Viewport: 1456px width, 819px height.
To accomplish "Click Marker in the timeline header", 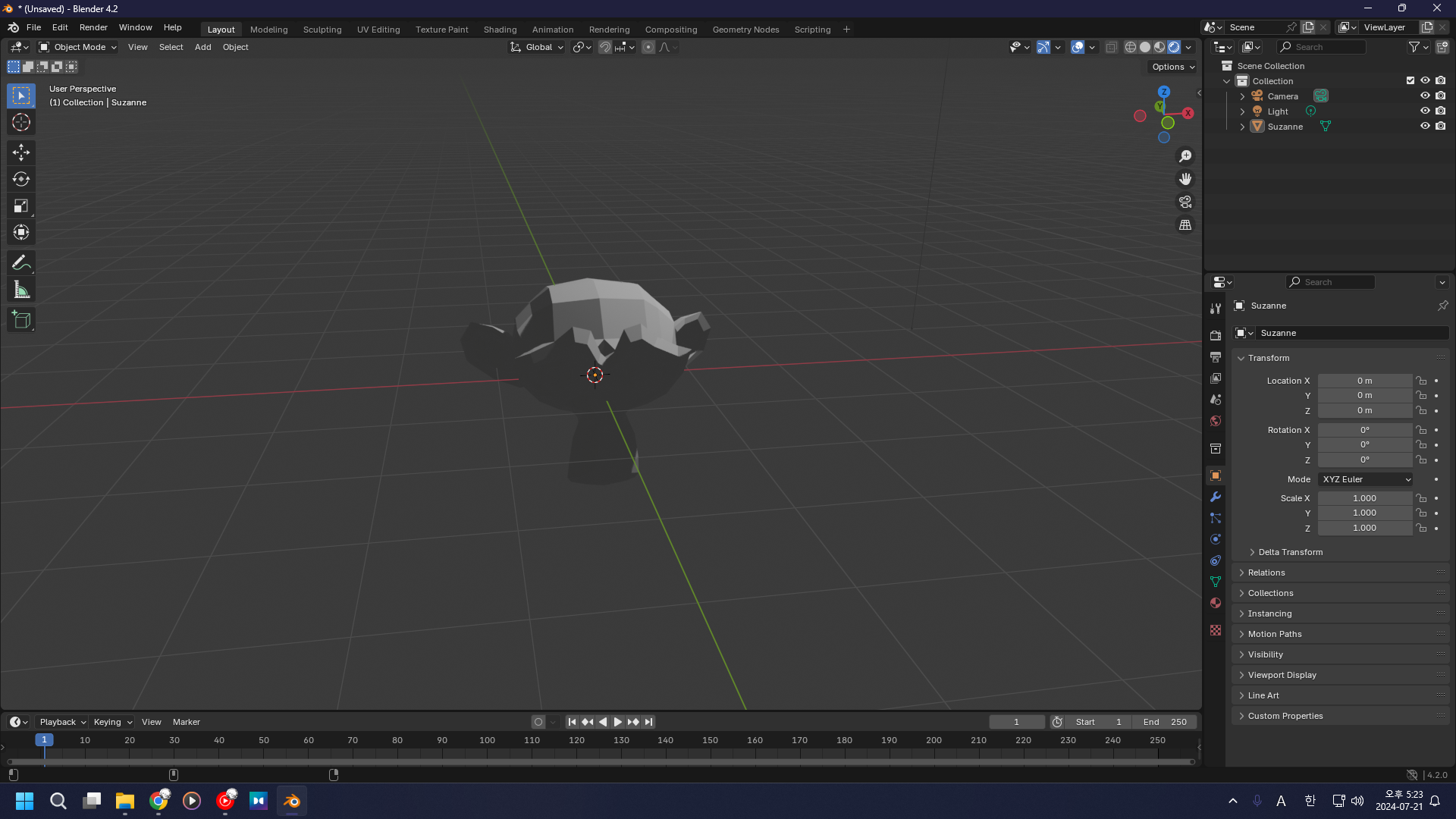I will 187,722.
